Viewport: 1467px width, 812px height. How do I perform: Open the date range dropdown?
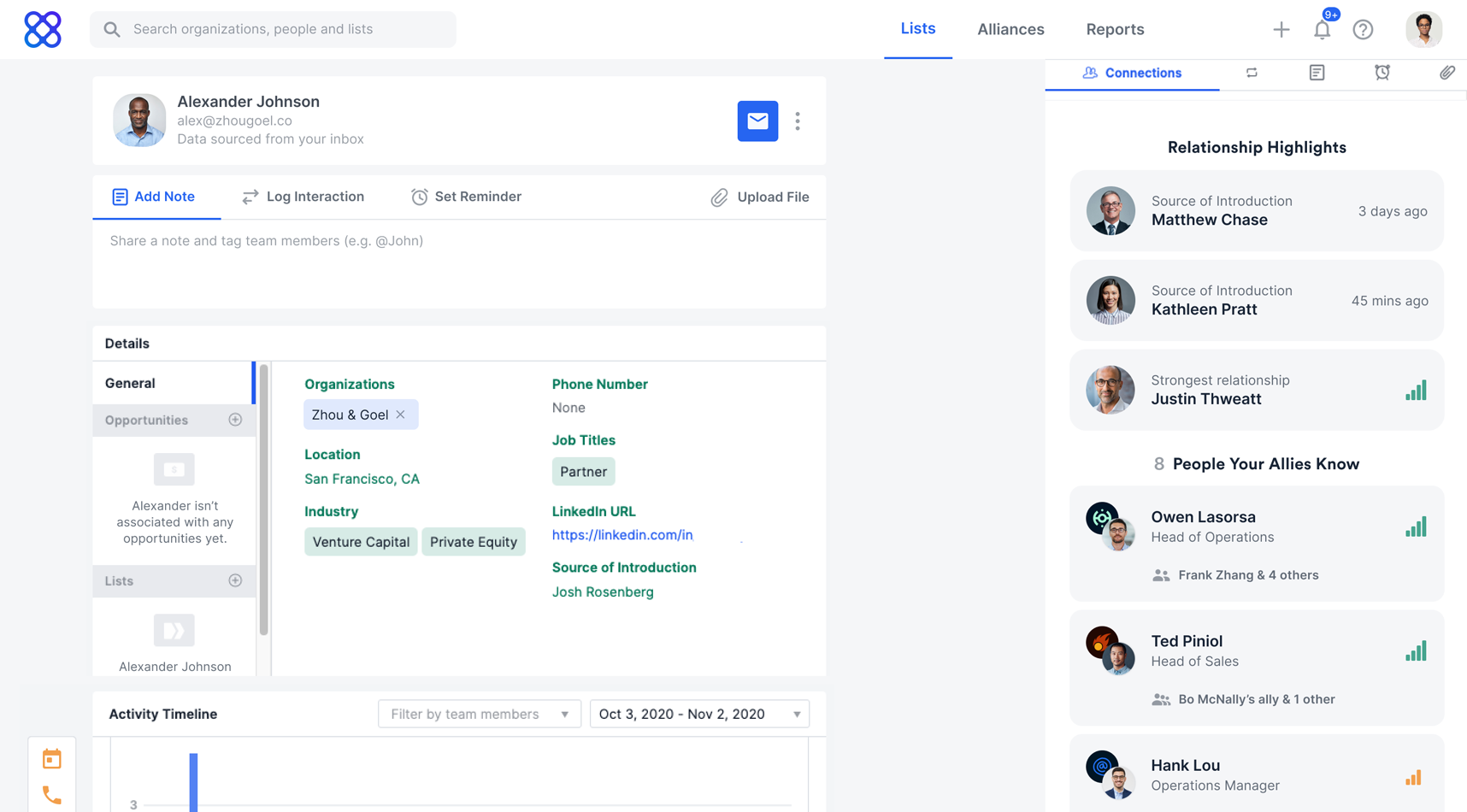coord(699,714)
